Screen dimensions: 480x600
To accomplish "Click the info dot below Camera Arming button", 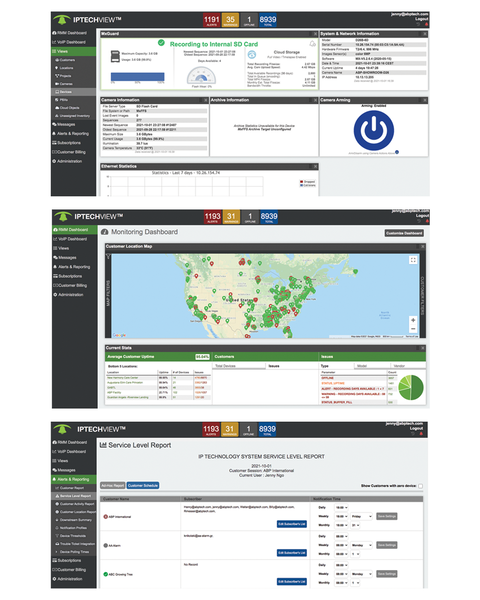I will [x=397, y=152].
